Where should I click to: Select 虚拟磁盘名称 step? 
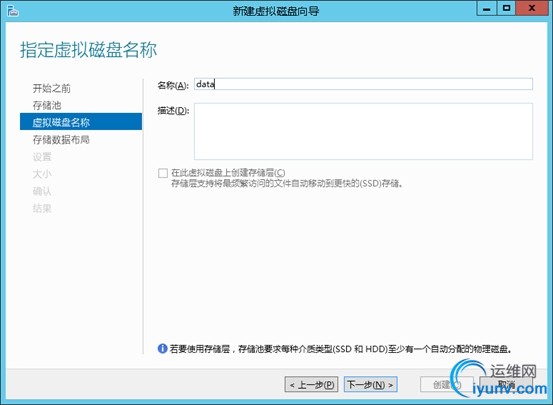81,122
